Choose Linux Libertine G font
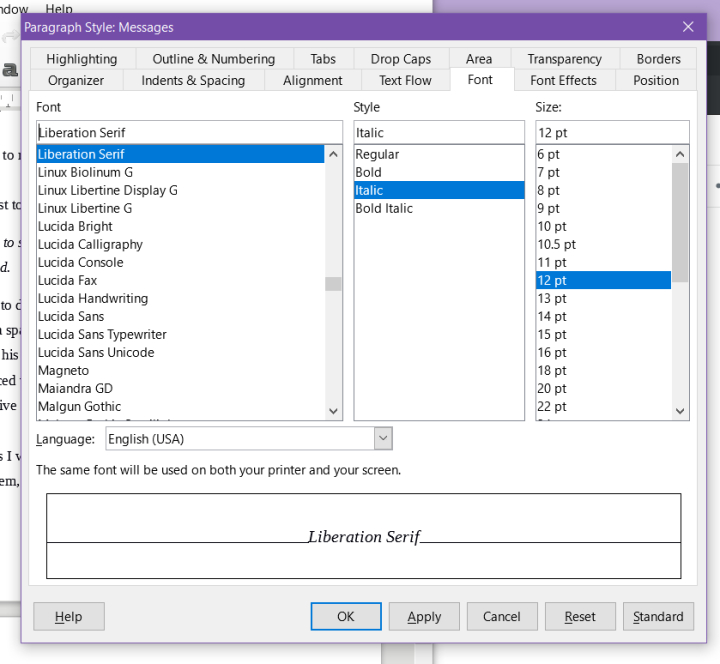720x664 pixels. pyautogui.click(x=180, y=208)
